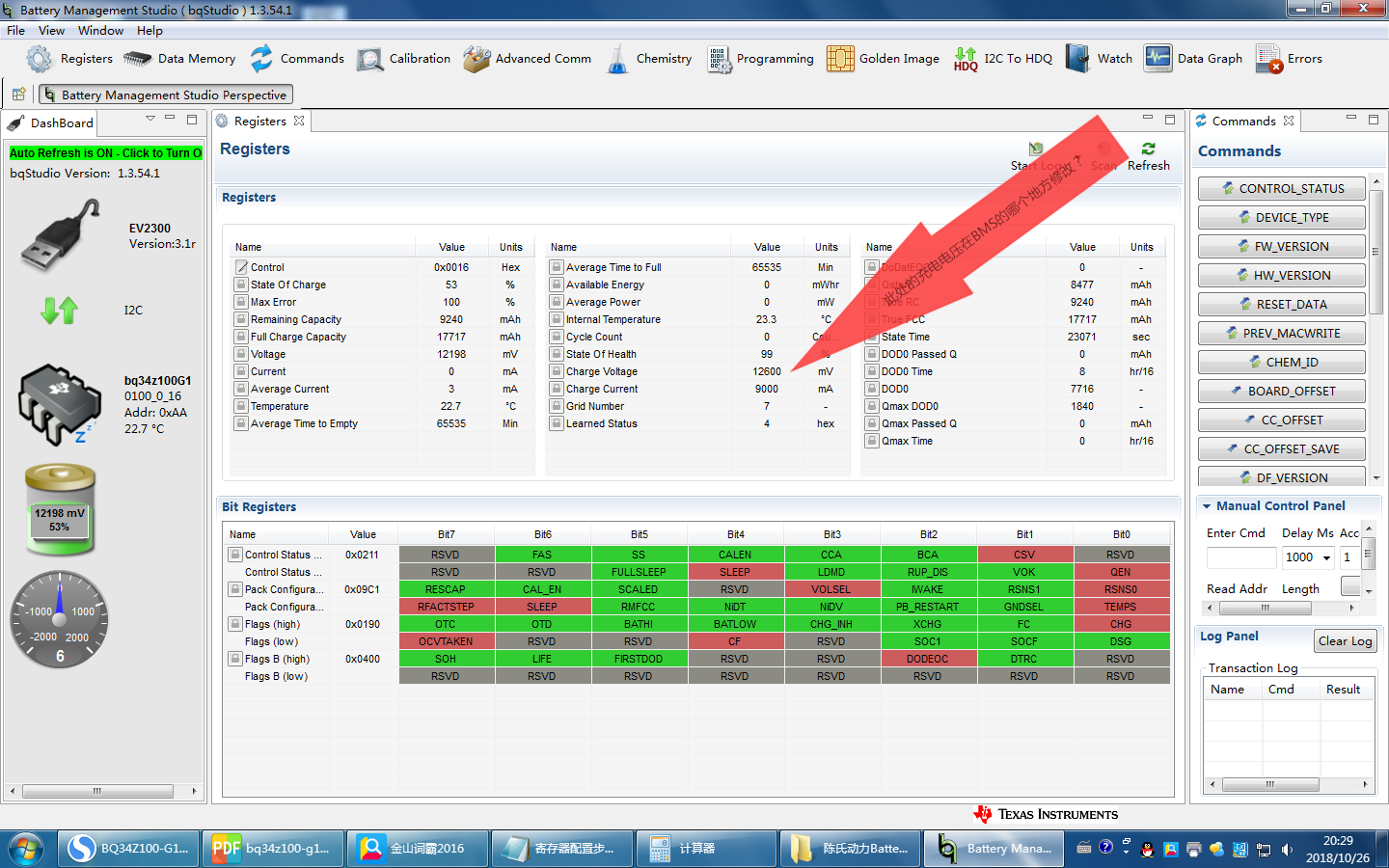Open the Errors toolbar icon
The image size is (1389, 868).
pyautogui.click(x=1269, y=59)
